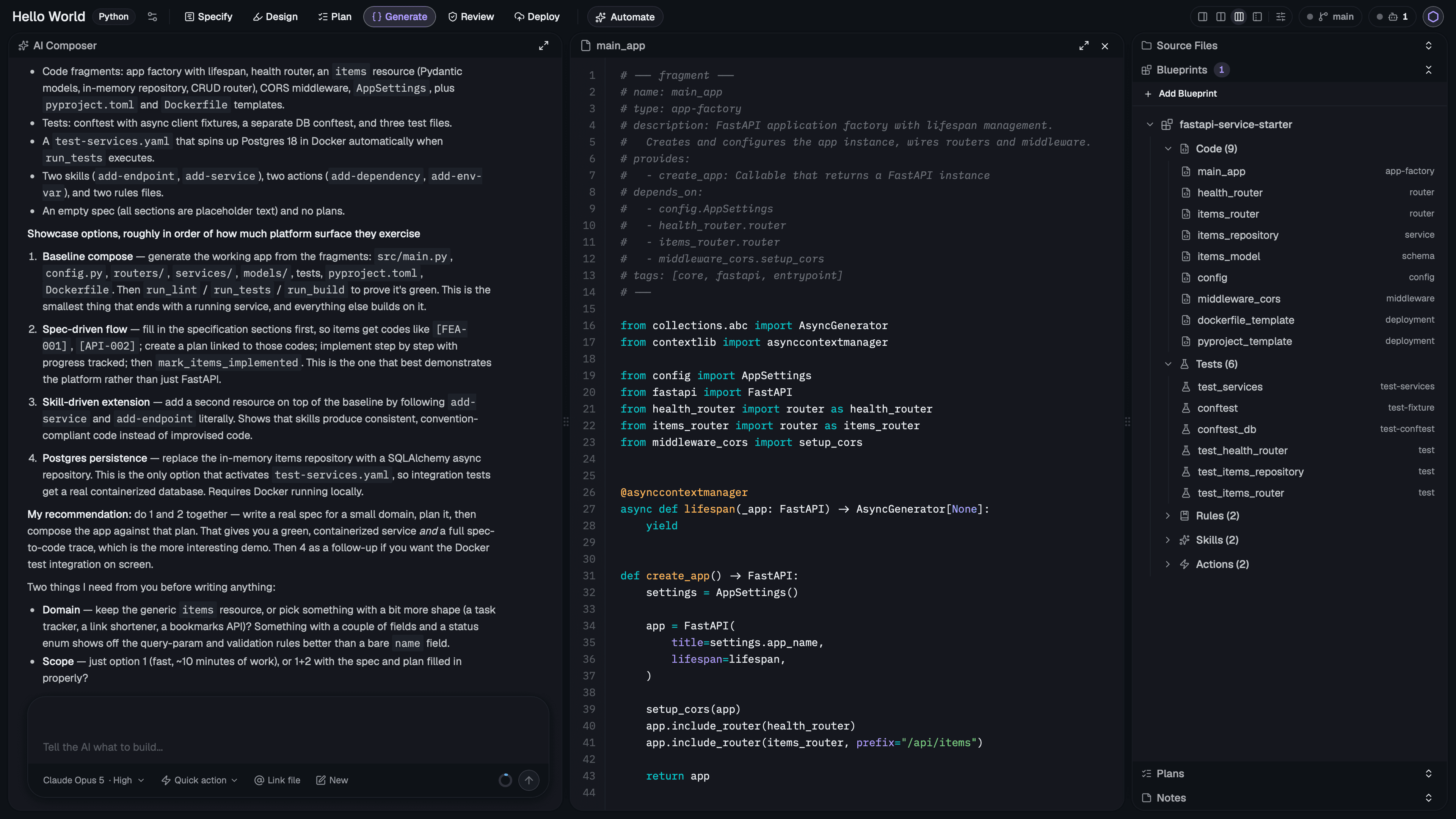Image resolution: width=1456 pixels, height=819 pixels.
Task: Collapse the Tests (6) folder
Action: (x=1168, y=364)
